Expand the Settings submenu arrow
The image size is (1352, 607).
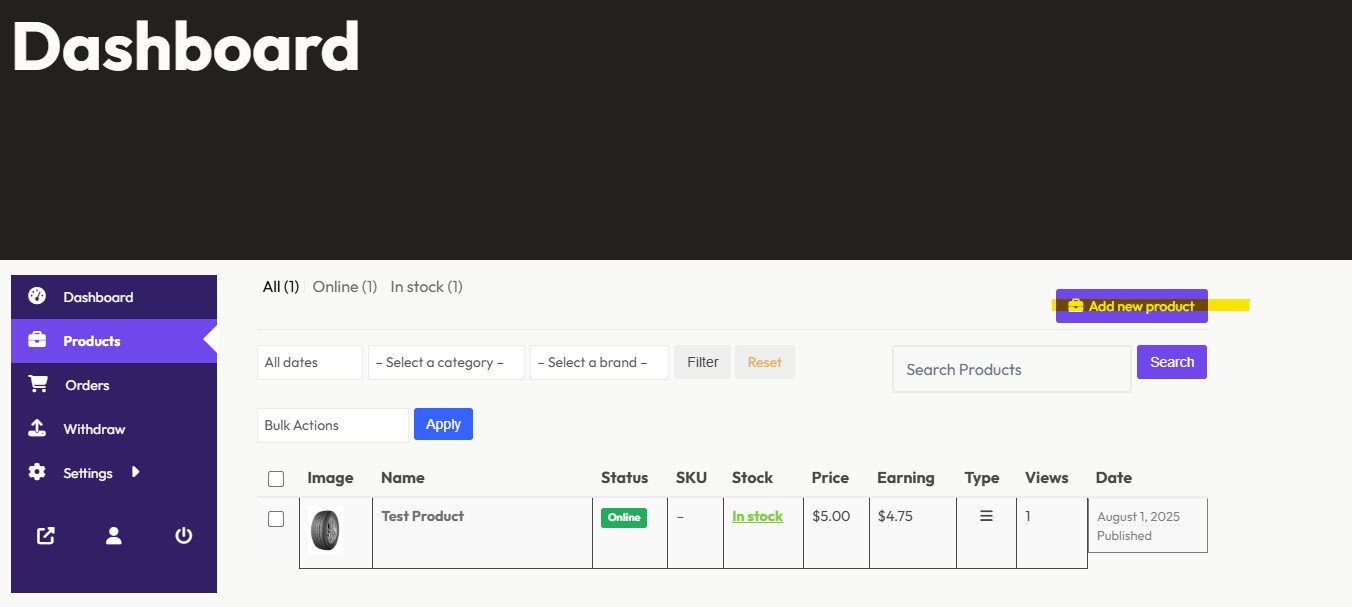pos(136,472)
